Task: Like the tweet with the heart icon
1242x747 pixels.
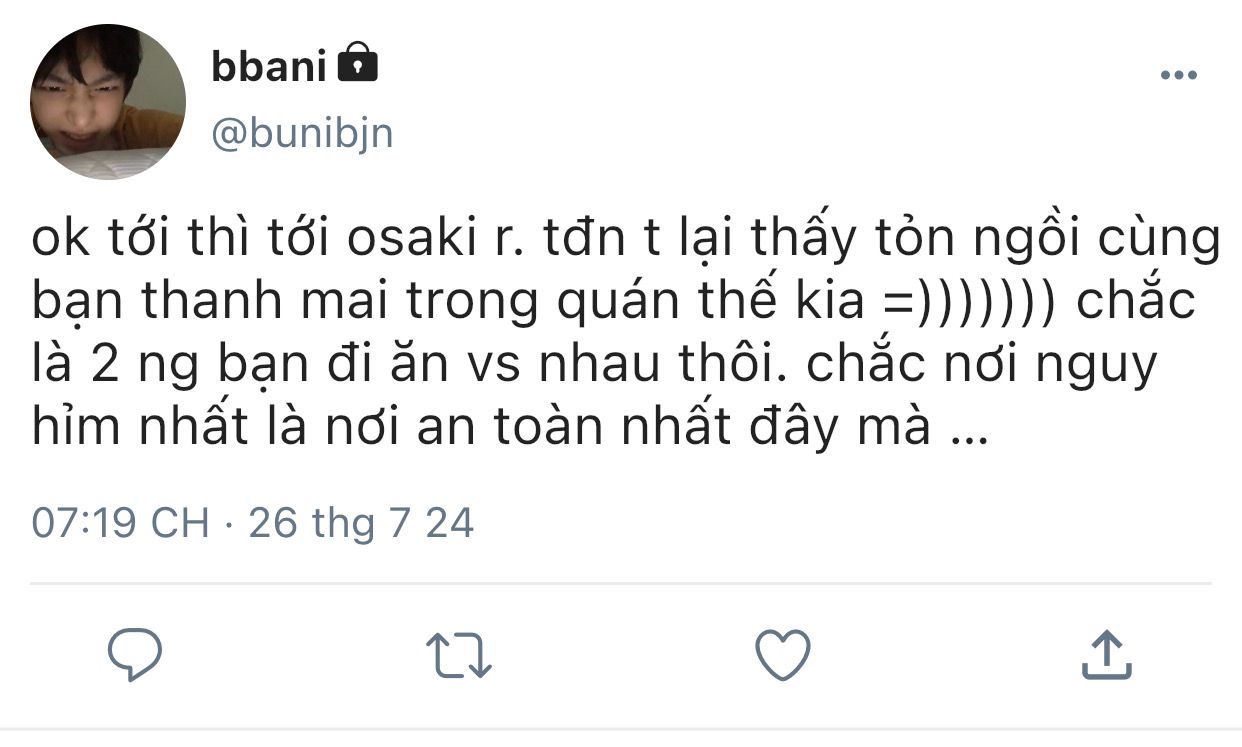Action: (x=782, y=655)
